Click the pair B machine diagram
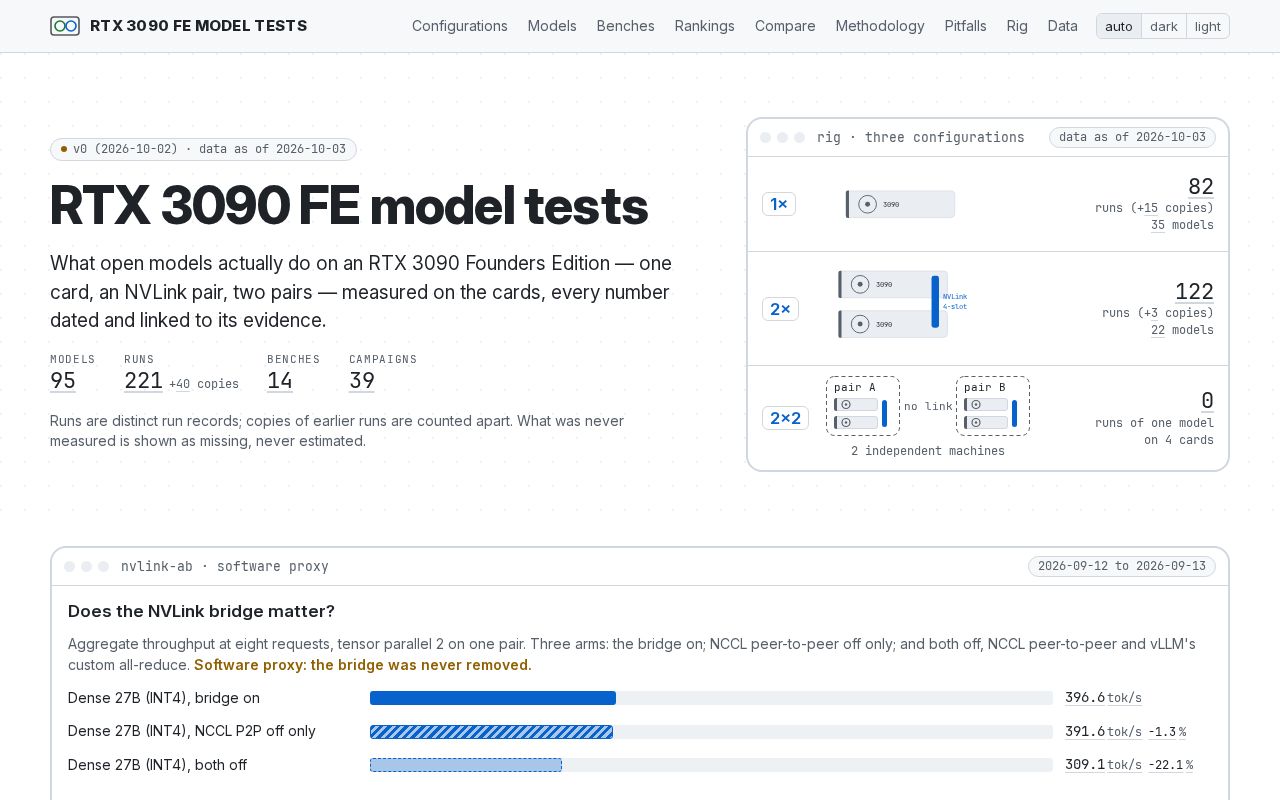This screenshot has height=800, width=1280. click(x=993, y=406)
